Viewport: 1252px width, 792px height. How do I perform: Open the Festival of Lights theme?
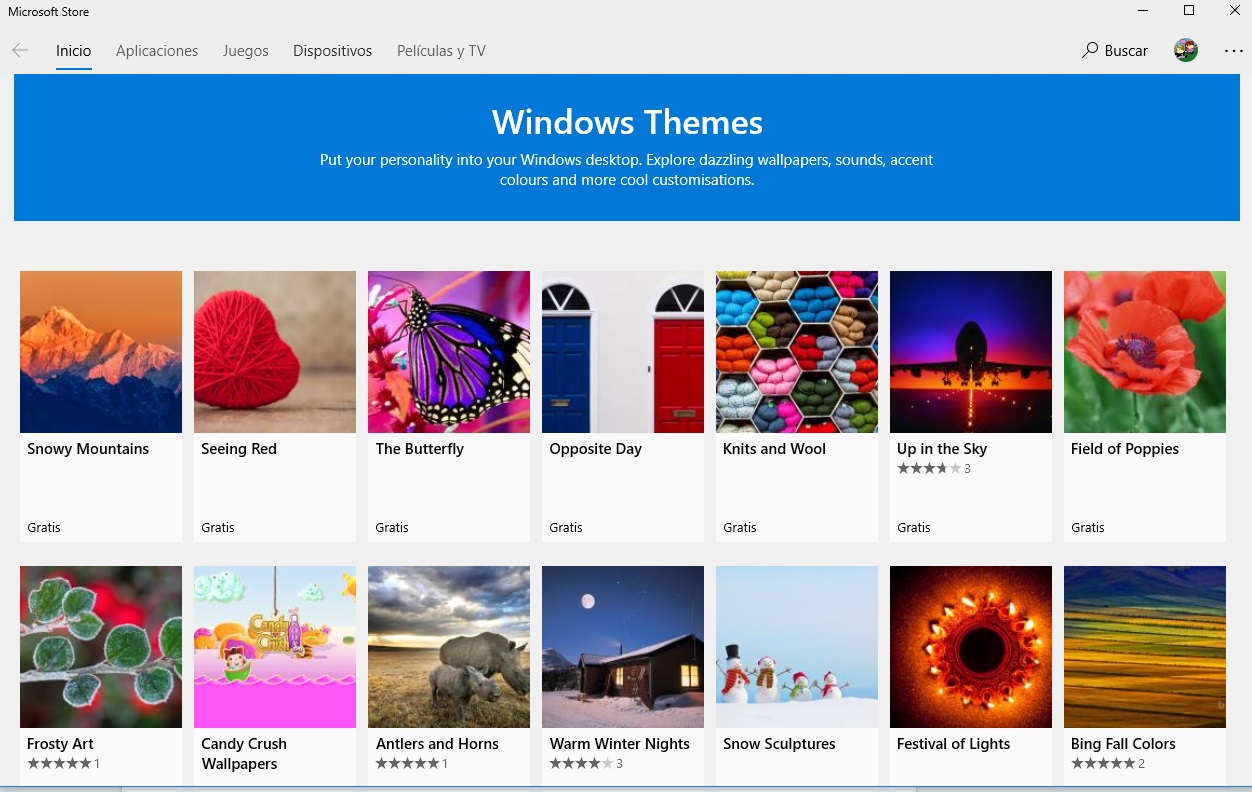pos(970,646)
